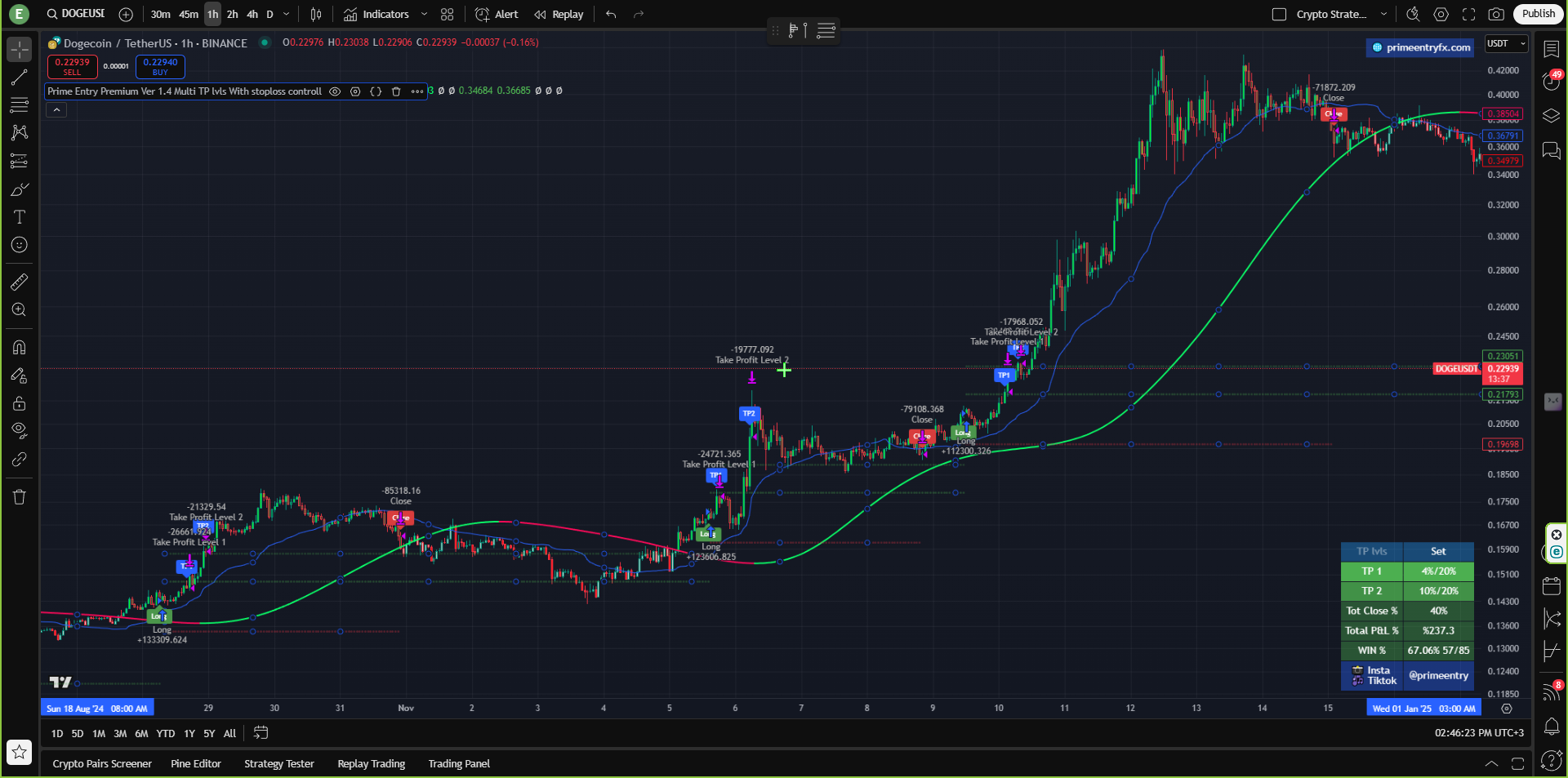Toggle hide all drawings eye

[x=20, y=431]
